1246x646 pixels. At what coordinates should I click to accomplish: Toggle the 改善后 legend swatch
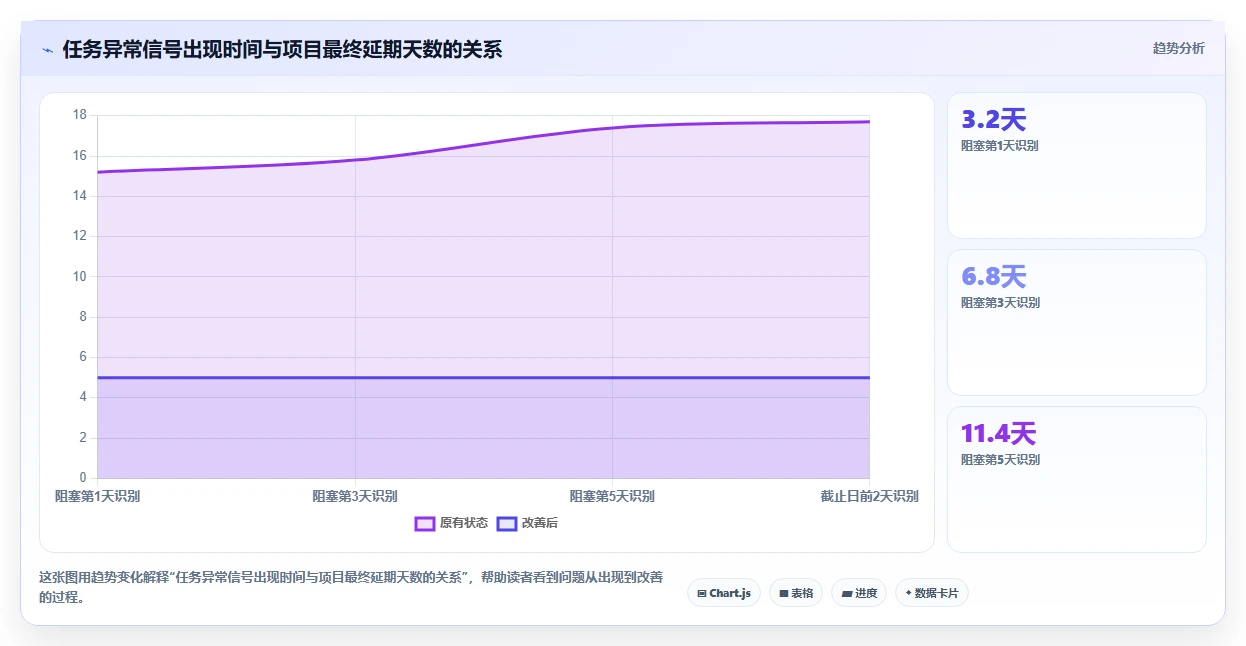(507, 523)
